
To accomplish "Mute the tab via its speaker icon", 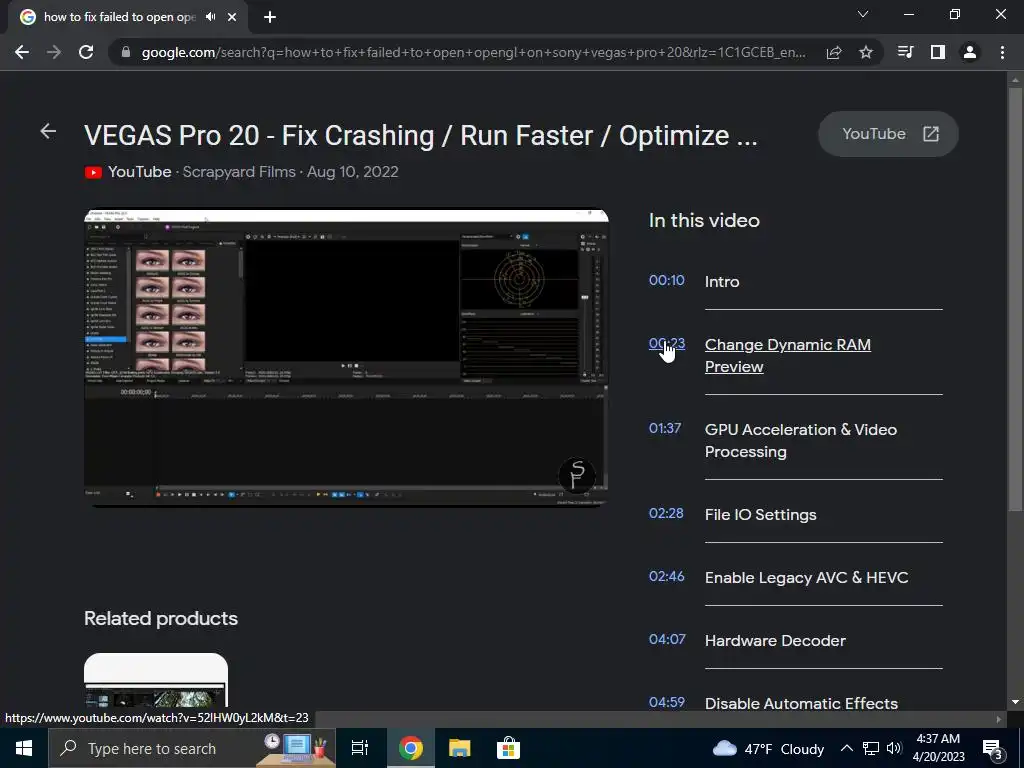I will click(x=210, y=17).
